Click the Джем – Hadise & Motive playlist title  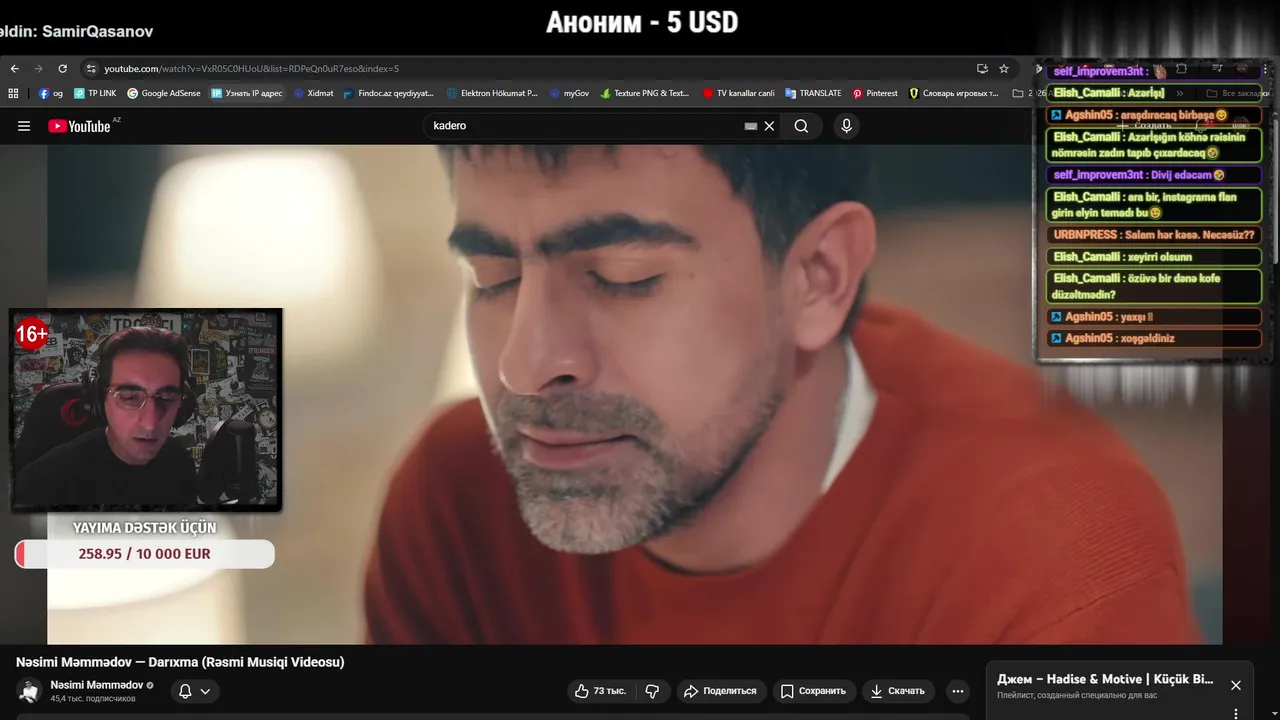[1105, 679]
